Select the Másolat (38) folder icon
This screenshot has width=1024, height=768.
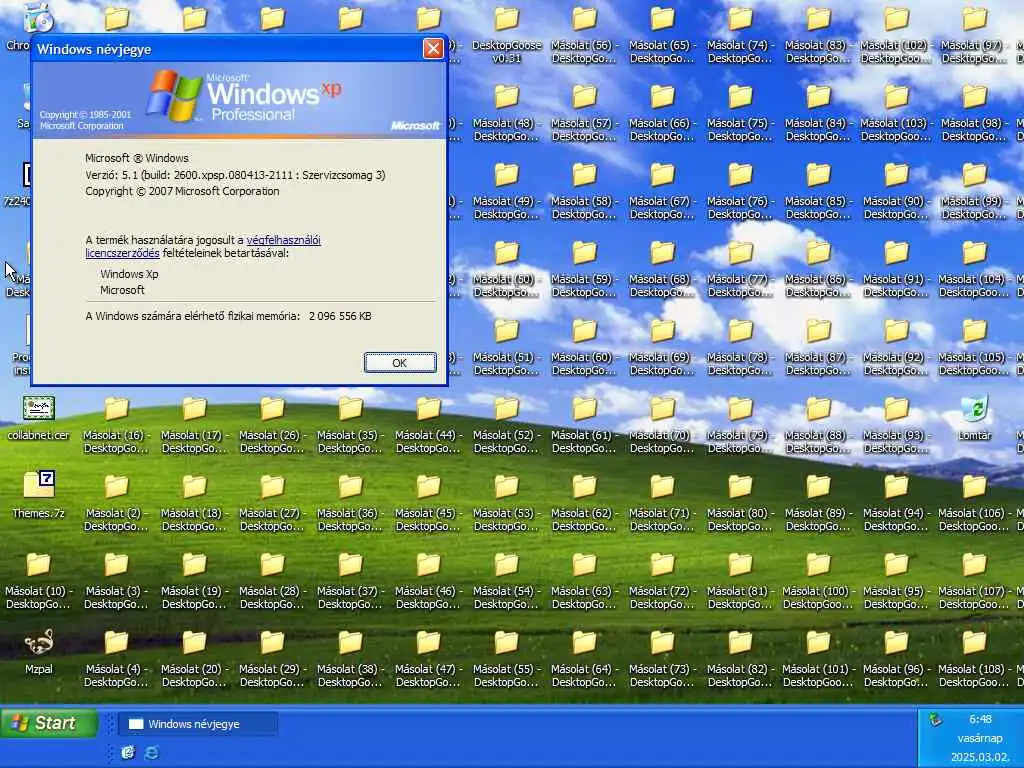coord(351,643)
